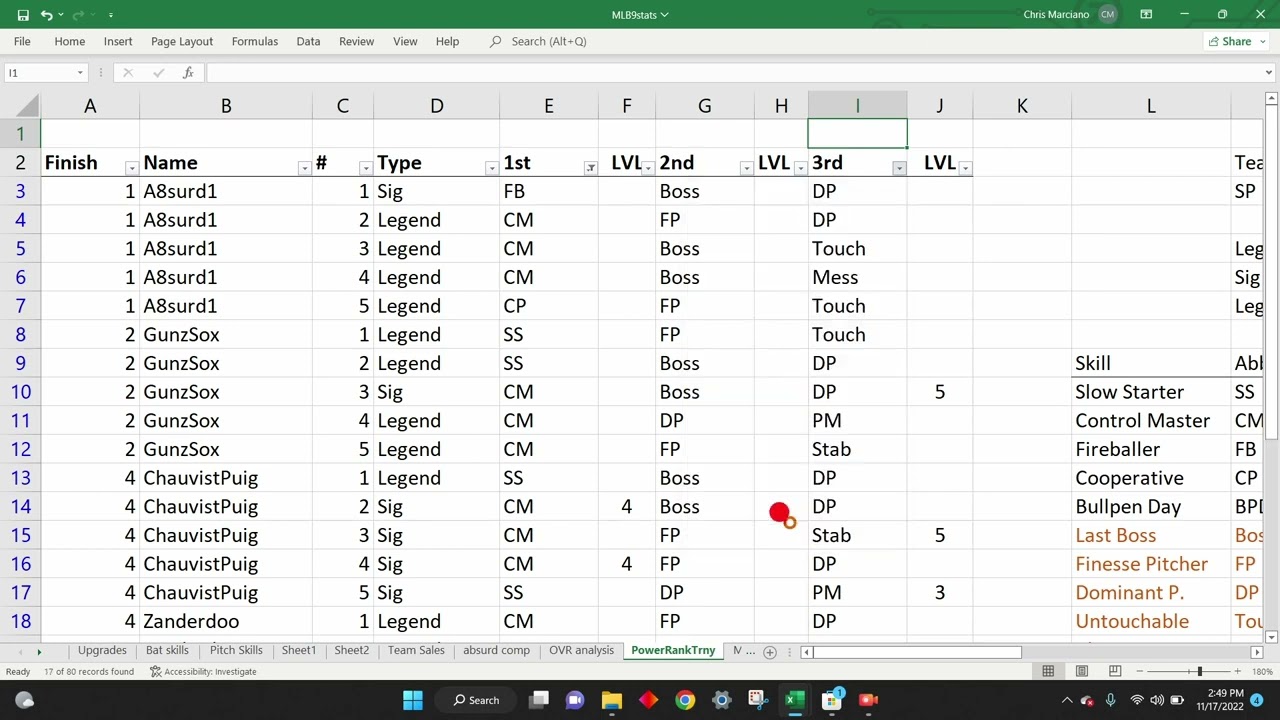Open the Data ribbon tab

point(308,42)
